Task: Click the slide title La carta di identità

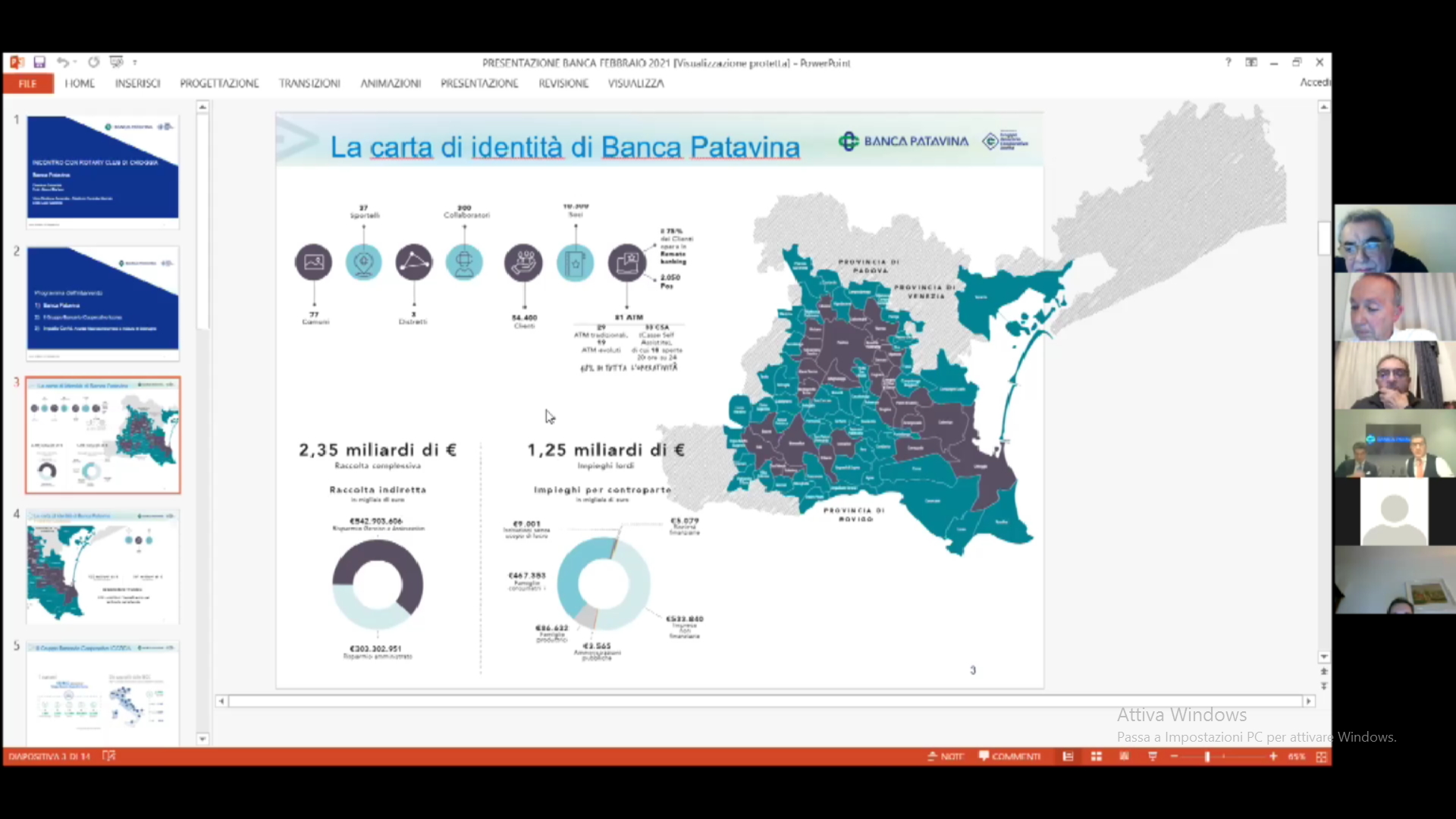Action: click(x=565, y=147)
